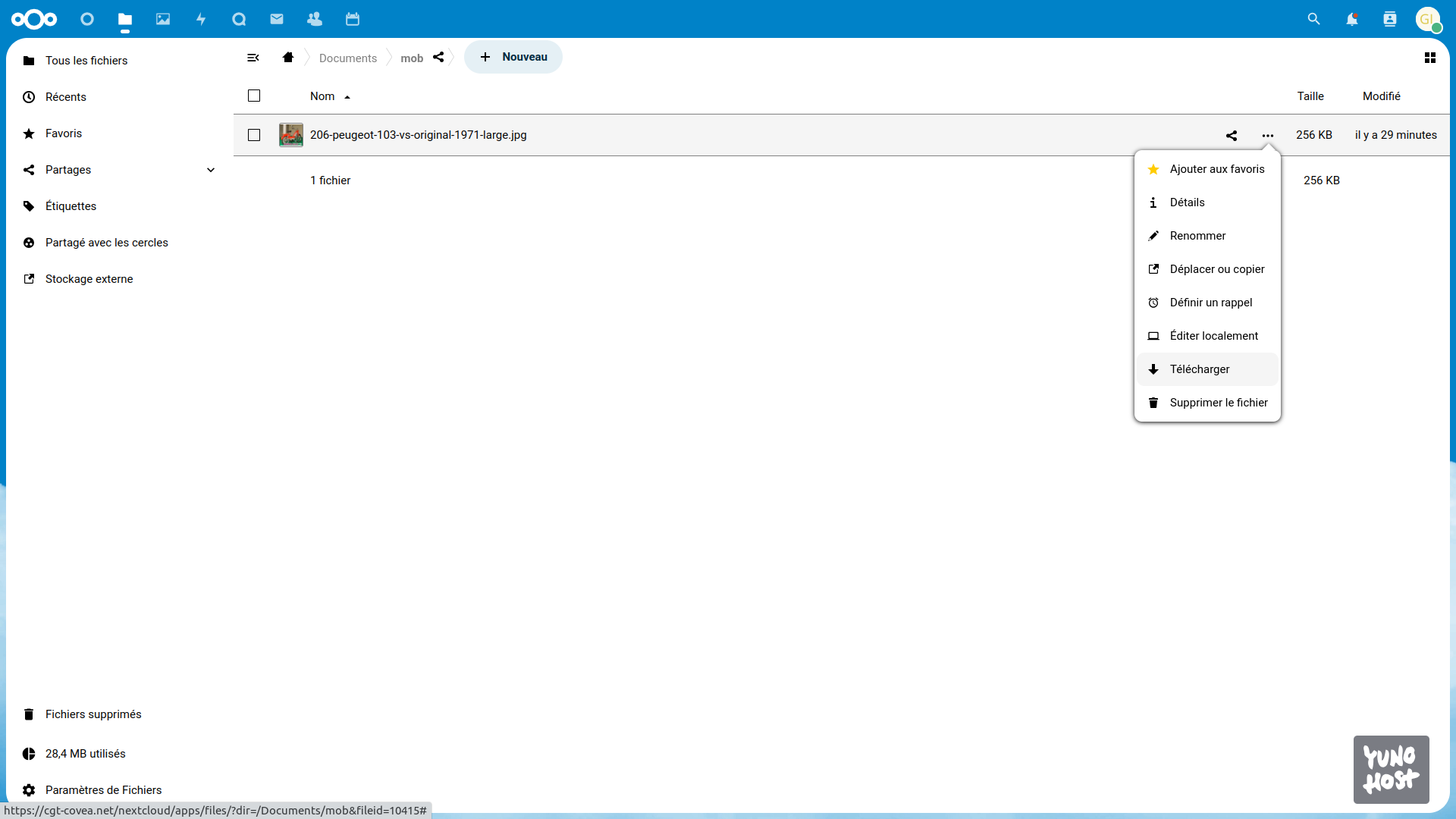This screenshot has height=819, width=1456.
Task: Toggle the select all files checkbox
Action: [x=254, y=96]
